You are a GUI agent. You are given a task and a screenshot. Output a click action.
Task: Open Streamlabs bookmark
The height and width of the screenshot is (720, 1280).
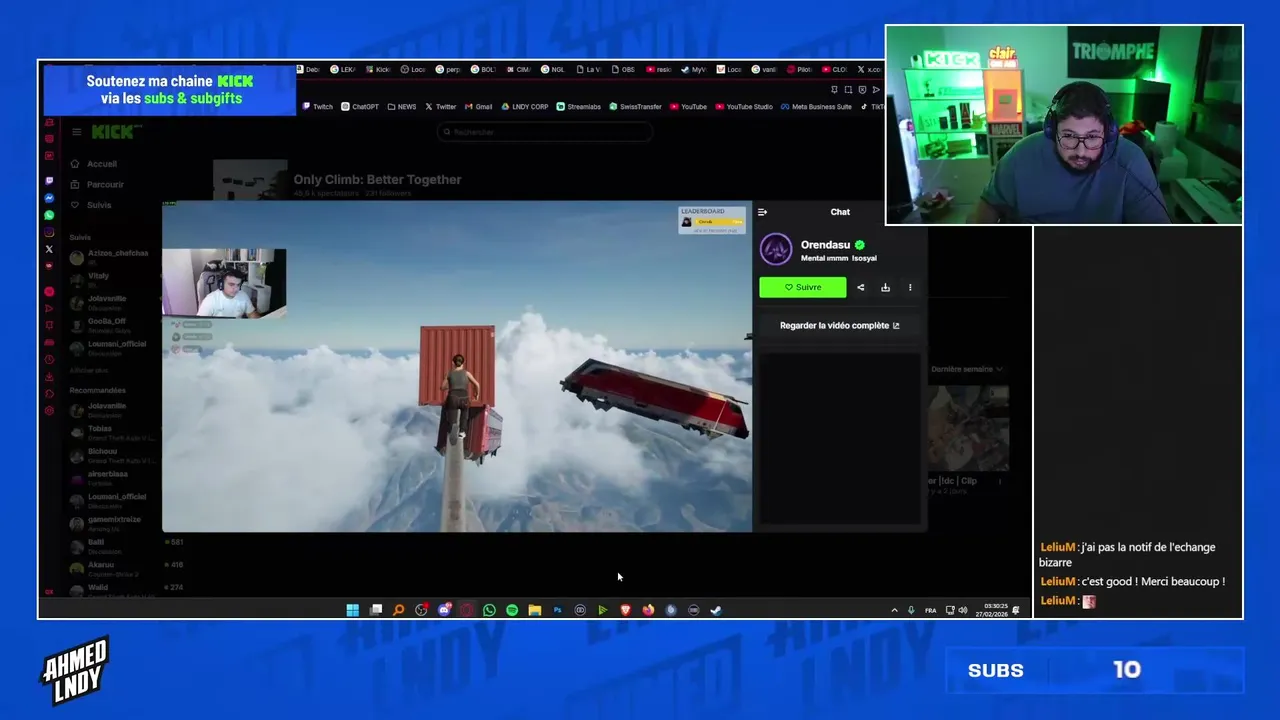pos(579,106)
